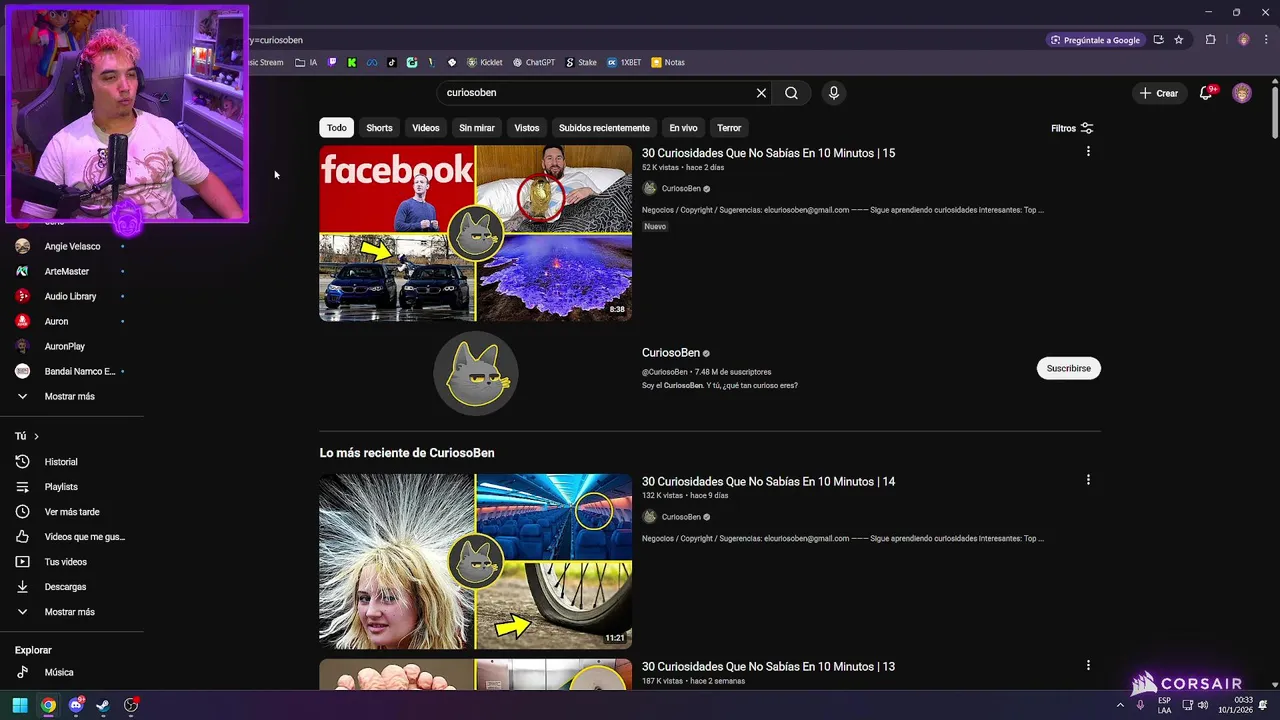1280x720 pixels.
Task: Play the Facebook thumbnail video
Action: (x=475, y=233)
